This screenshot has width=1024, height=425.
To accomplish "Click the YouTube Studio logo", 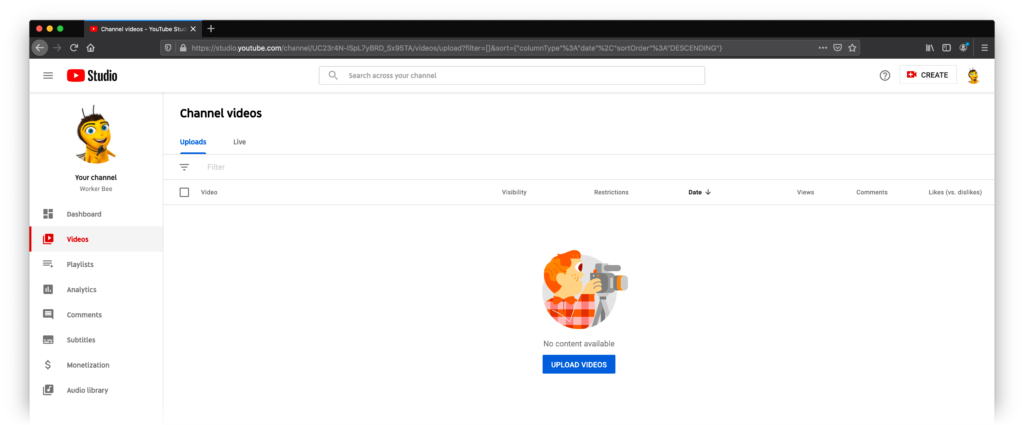I will tap(92, 76).
